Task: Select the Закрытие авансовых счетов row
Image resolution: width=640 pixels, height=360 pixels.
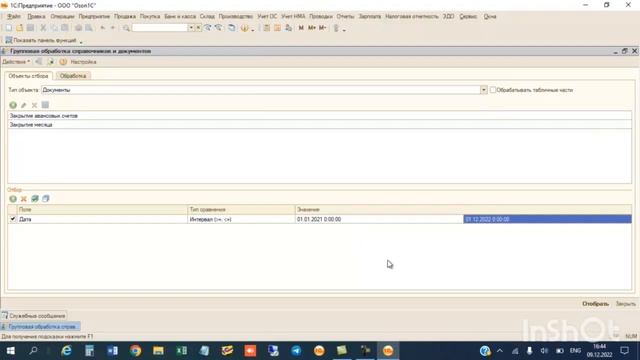Action: tap(320, 116)
